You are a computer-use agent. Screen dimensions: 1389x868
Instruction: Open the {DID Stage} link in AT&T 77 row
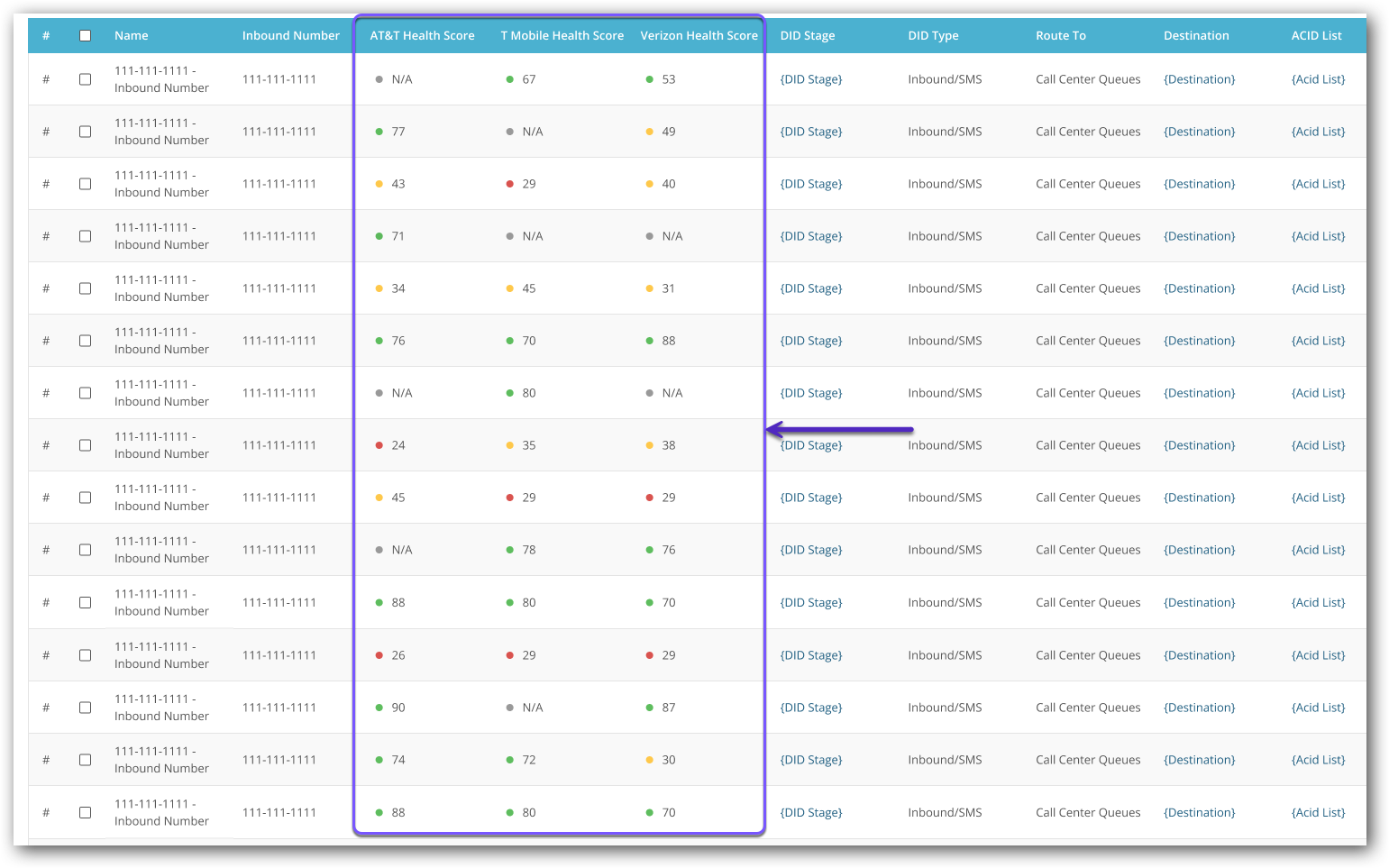(810, 132)
